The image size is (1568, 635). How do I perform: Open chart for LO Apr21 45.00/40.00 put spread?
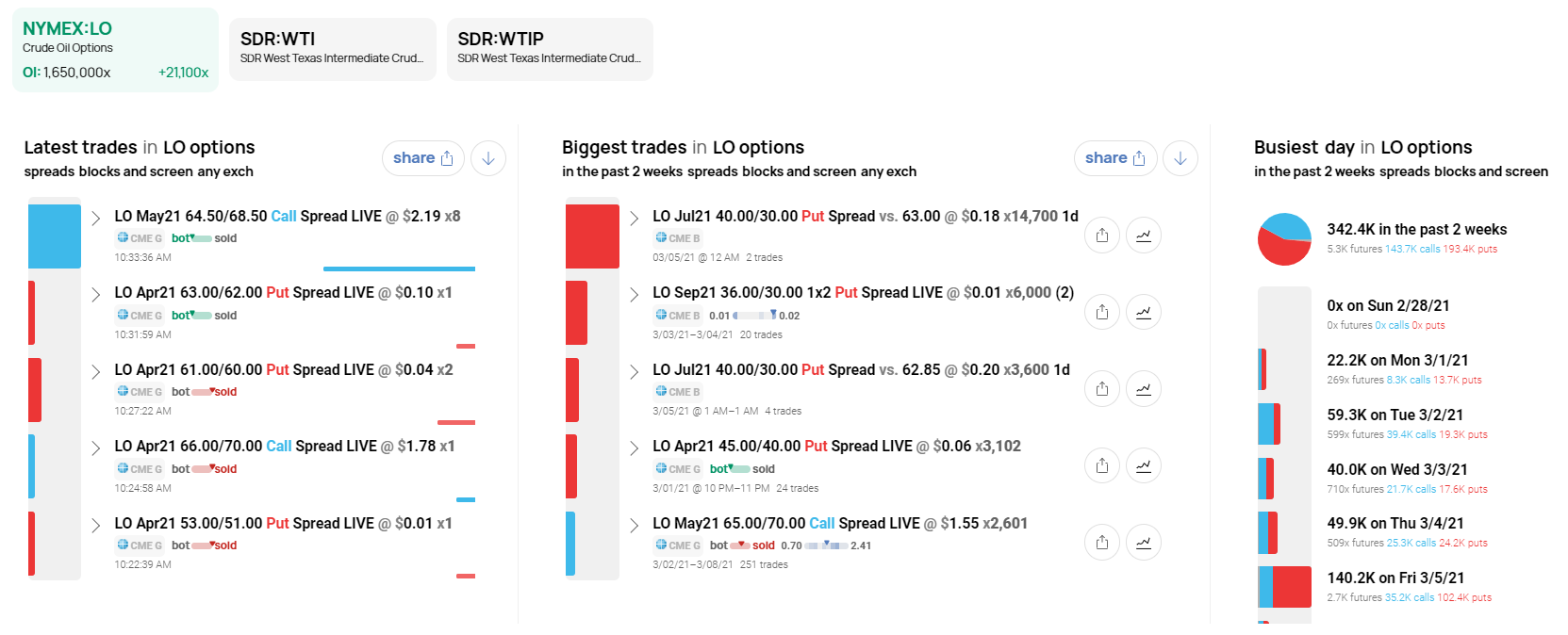1144,465
